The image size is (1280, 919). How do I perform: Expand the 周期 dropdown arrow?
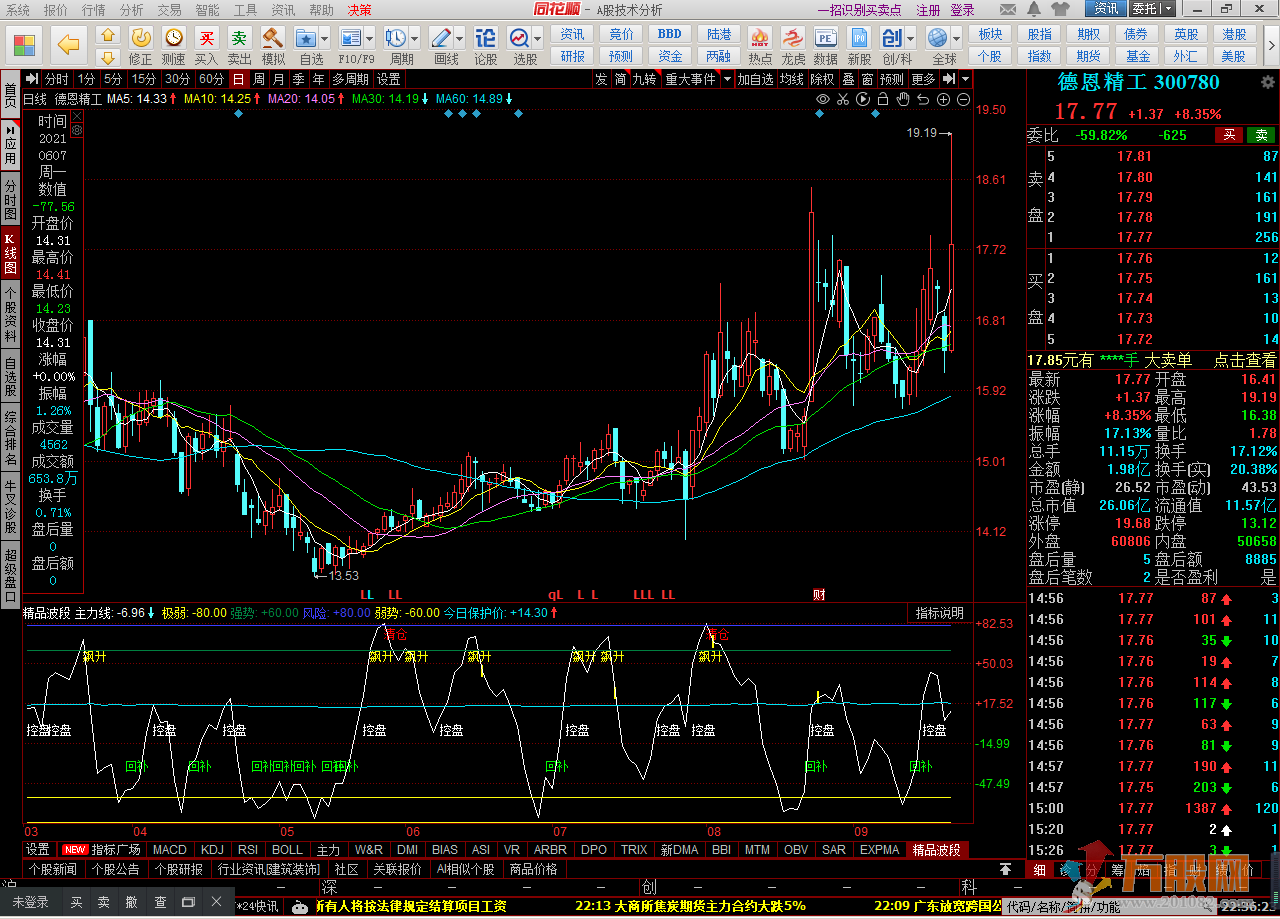coord(415,39)
